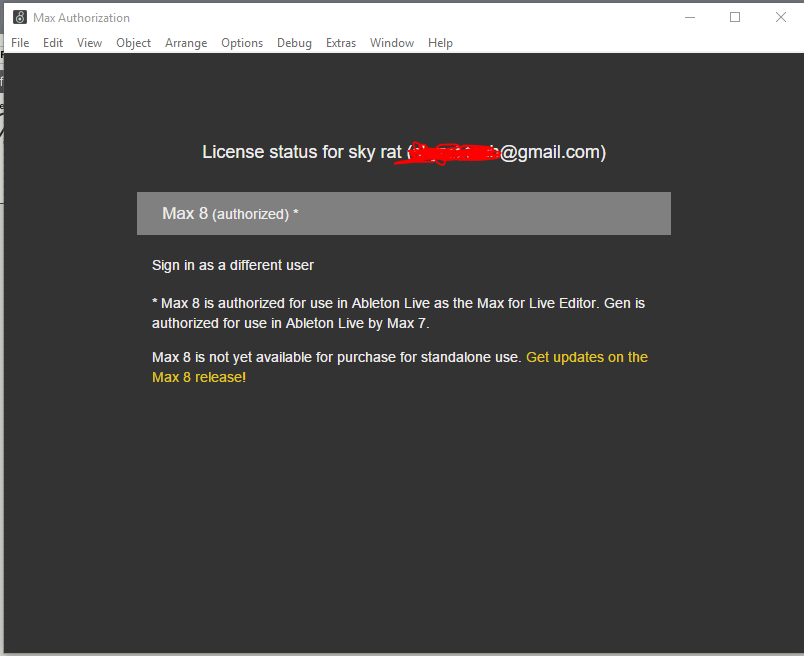Click the Max app icon in title bar

click(x=19, y=17)
